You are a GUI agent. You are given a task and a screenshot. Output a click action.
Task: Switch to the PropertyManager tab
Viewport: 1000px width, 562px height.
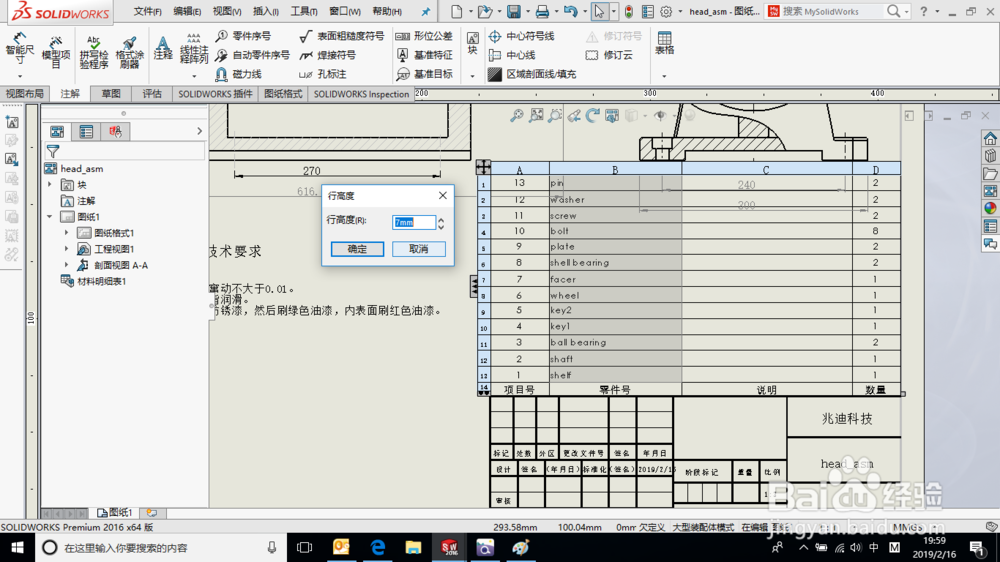click(x=86, y=132)
